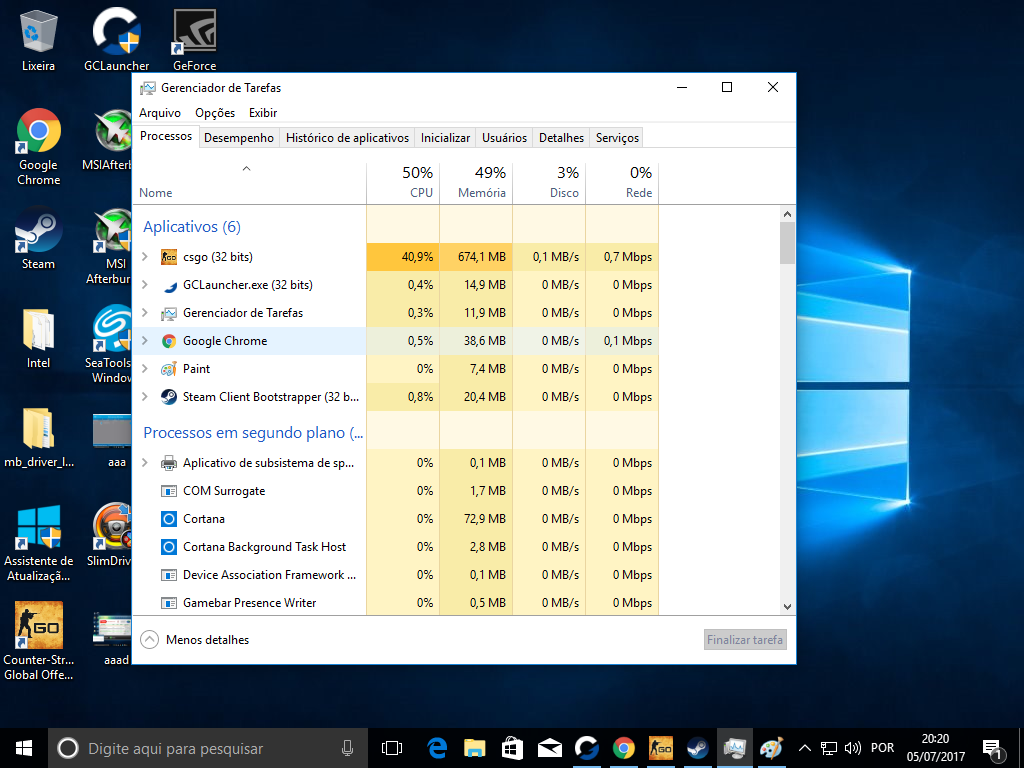Switch to the Histórico de aplicativos tab
The image size is (1024, 768).
tap(347, 138)
